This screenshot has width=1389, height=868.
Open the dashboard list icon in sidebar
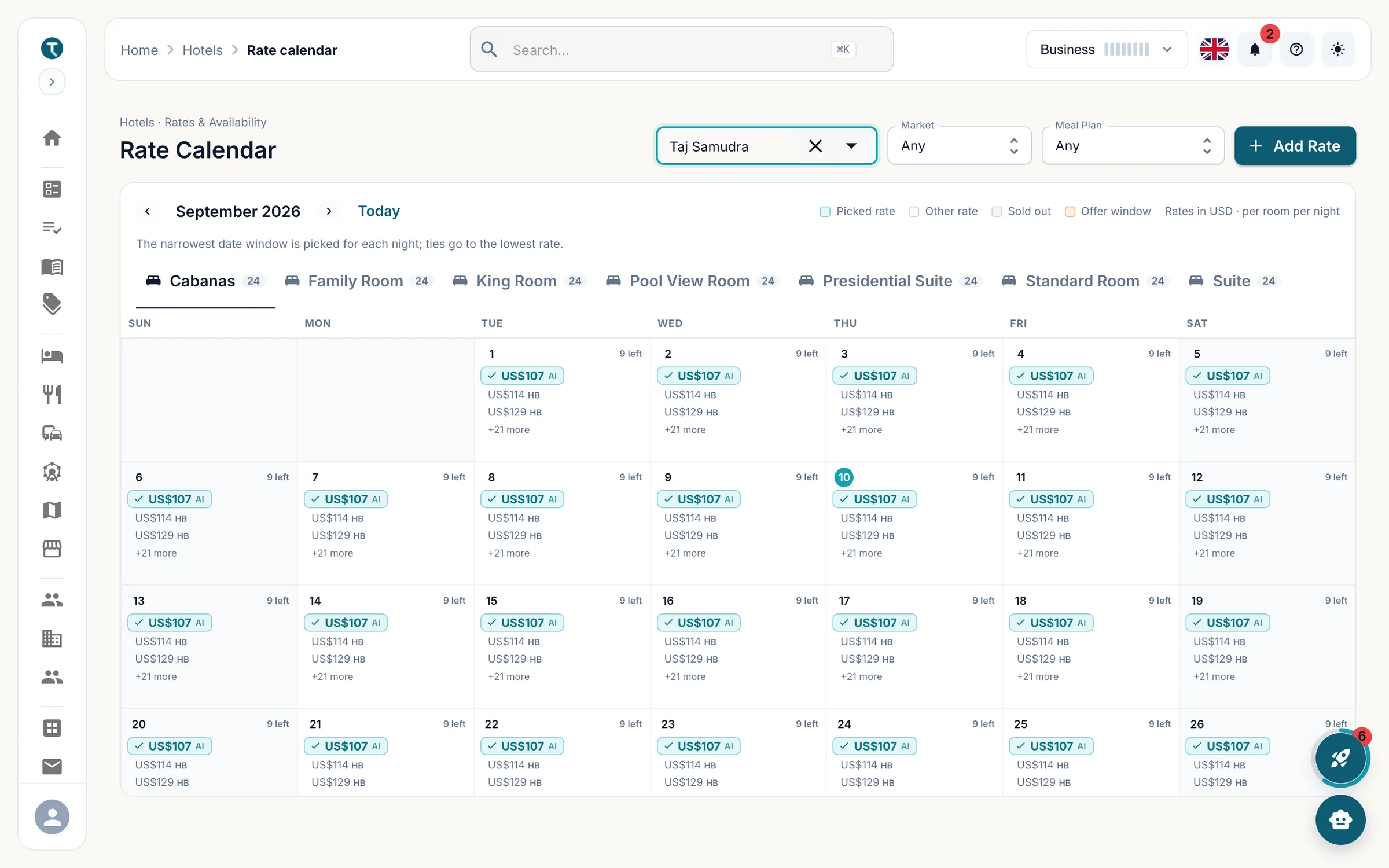tap(52, 189)
